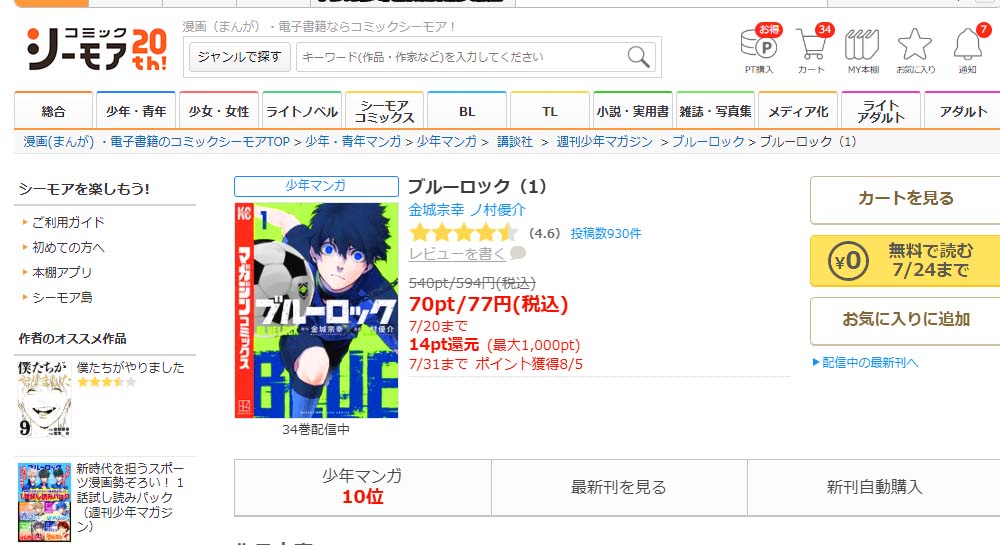Open author link 金城宗幸
Viewport: 1000px width, 545px height.
(x=436, y=210)
